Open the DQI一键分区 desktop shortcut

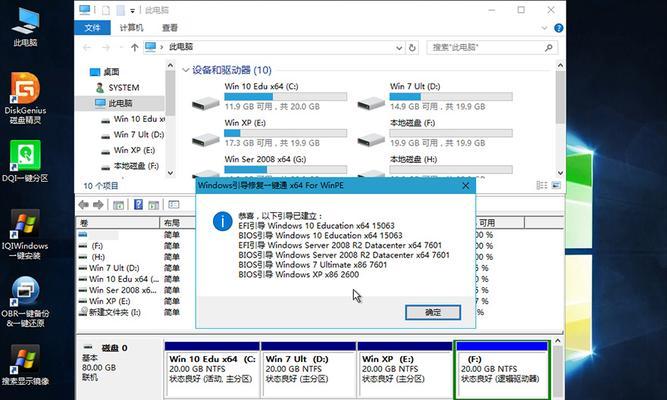(26, 162)
